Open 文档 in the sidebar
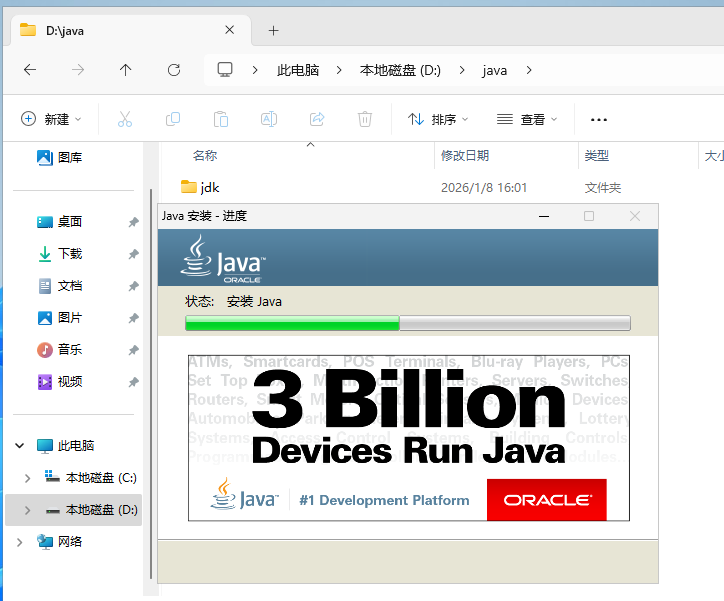The image size is (724, 601). click(x=60, y=286)
